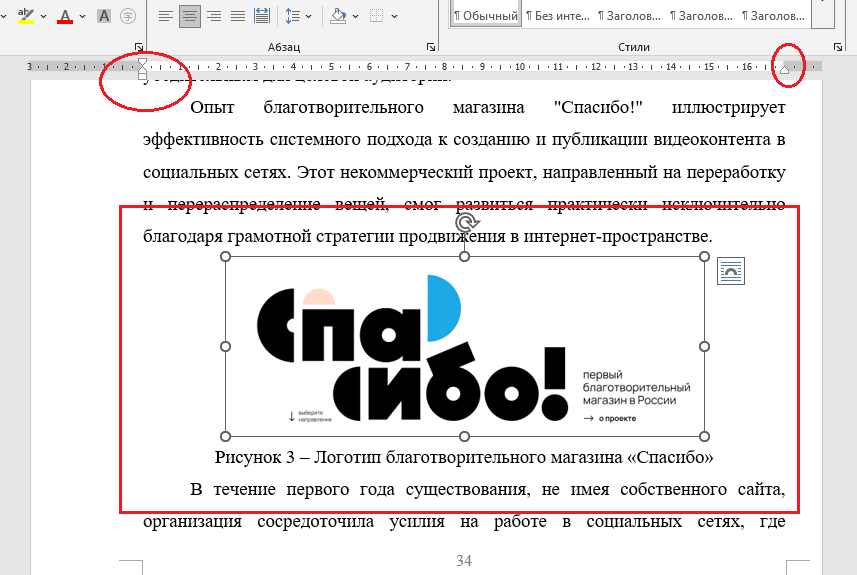Click top-left image resize handle
The image size is (857, 575).
point(225,256)
